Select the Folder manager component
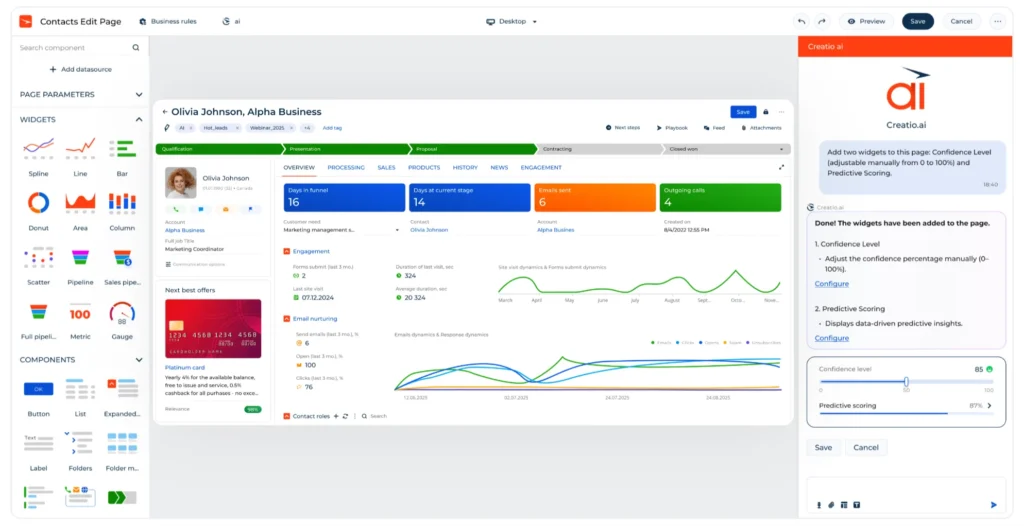The image size is (1024, 526). (x=122, y=450)
